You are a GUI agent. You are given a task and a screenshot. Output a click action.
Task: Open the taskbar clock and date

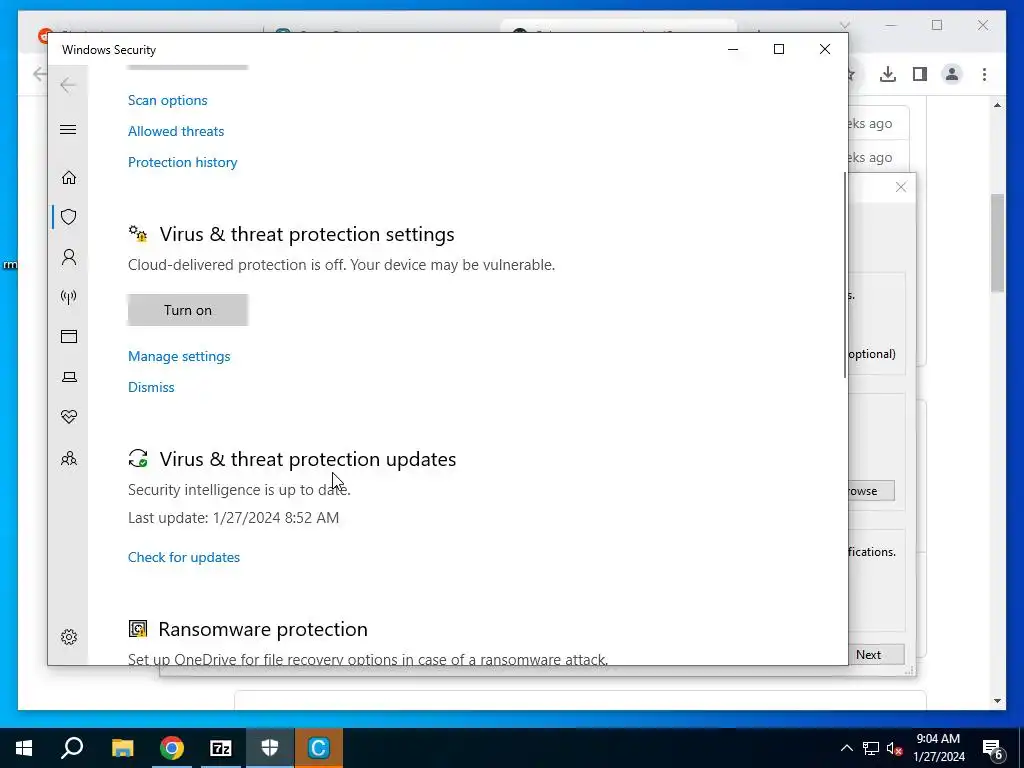click(938, 748)
